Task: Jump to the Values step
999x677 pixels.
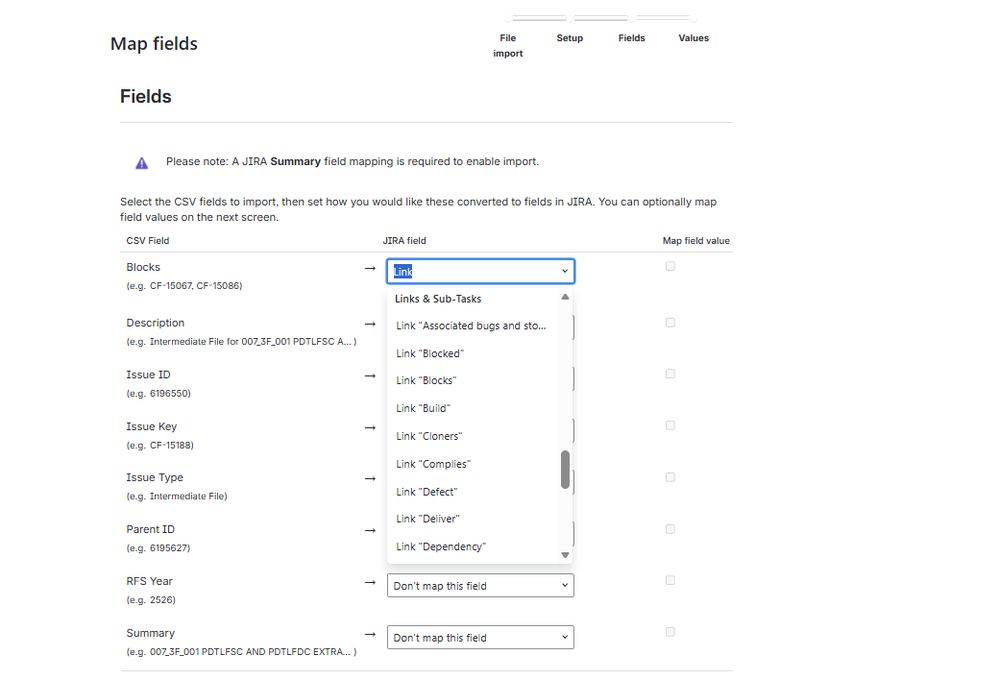Action: pos(693,37)
